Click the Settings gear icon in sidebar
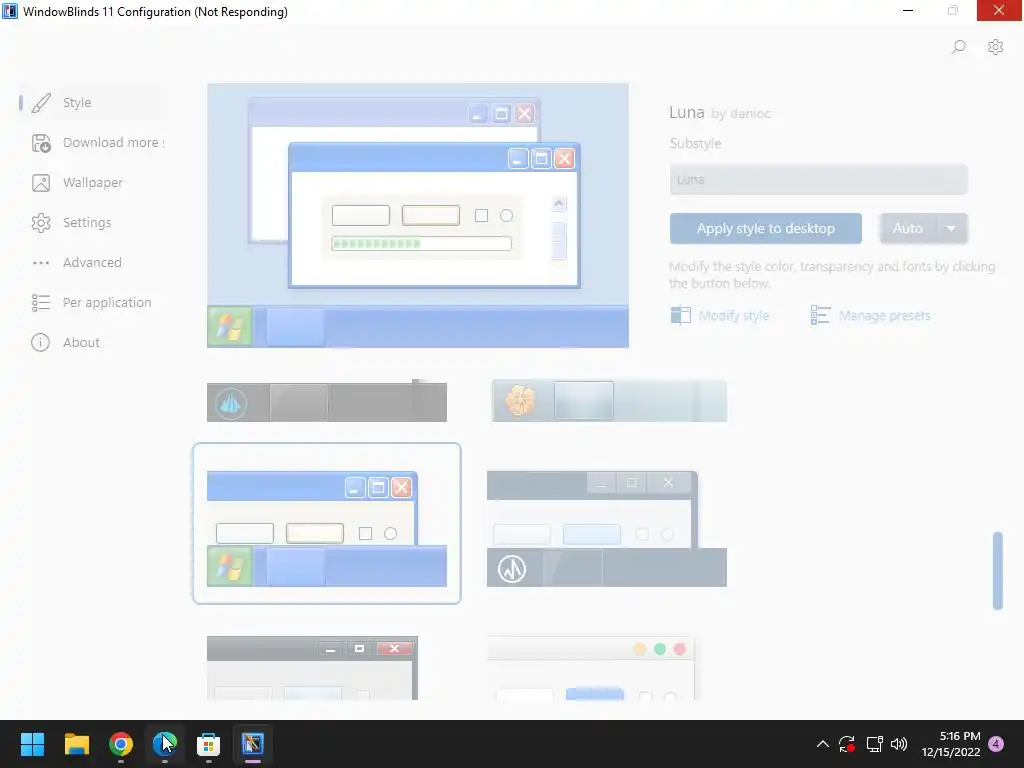1024x768 pixels. point(41,223)
